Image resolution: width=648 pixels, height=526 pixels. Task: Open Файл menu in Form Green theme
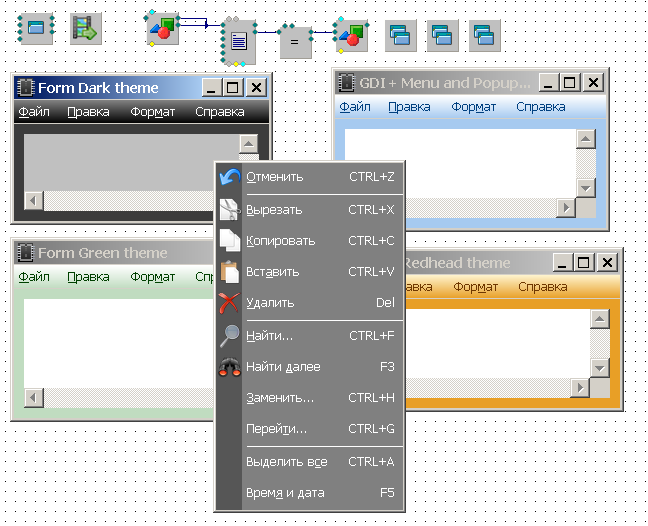point(34,277)
